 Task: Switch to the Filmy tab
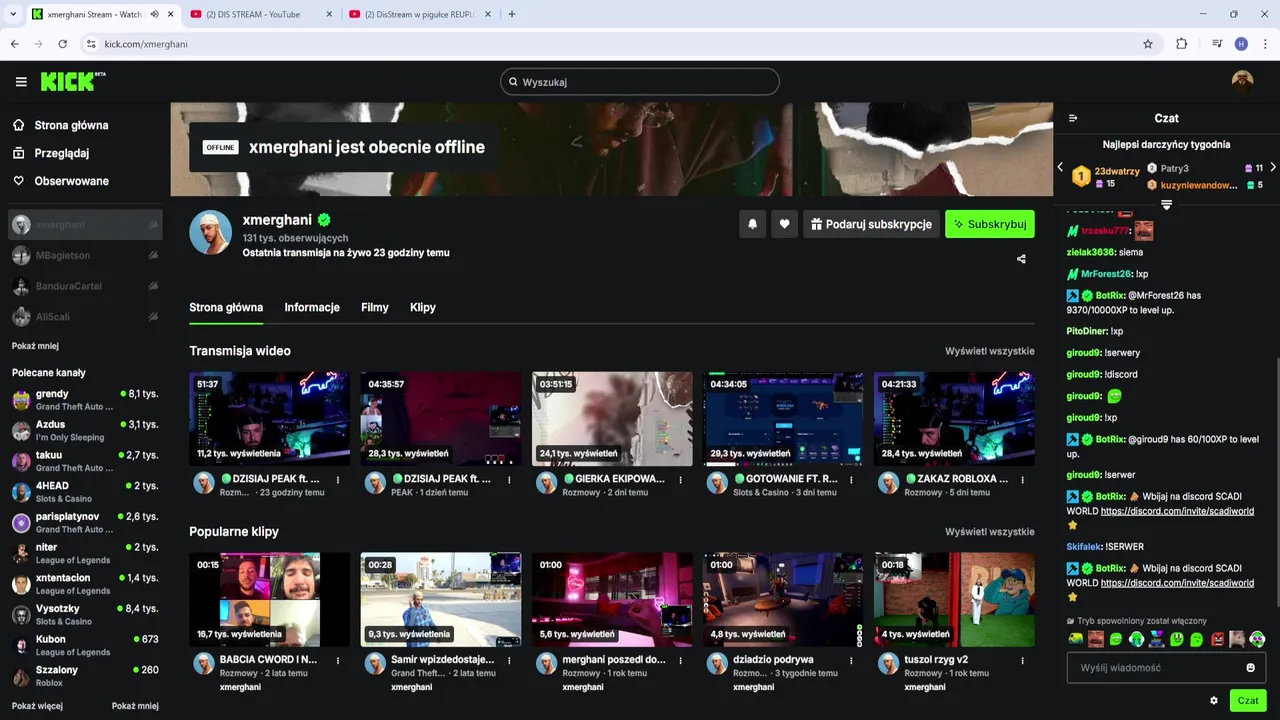(375, 307)
